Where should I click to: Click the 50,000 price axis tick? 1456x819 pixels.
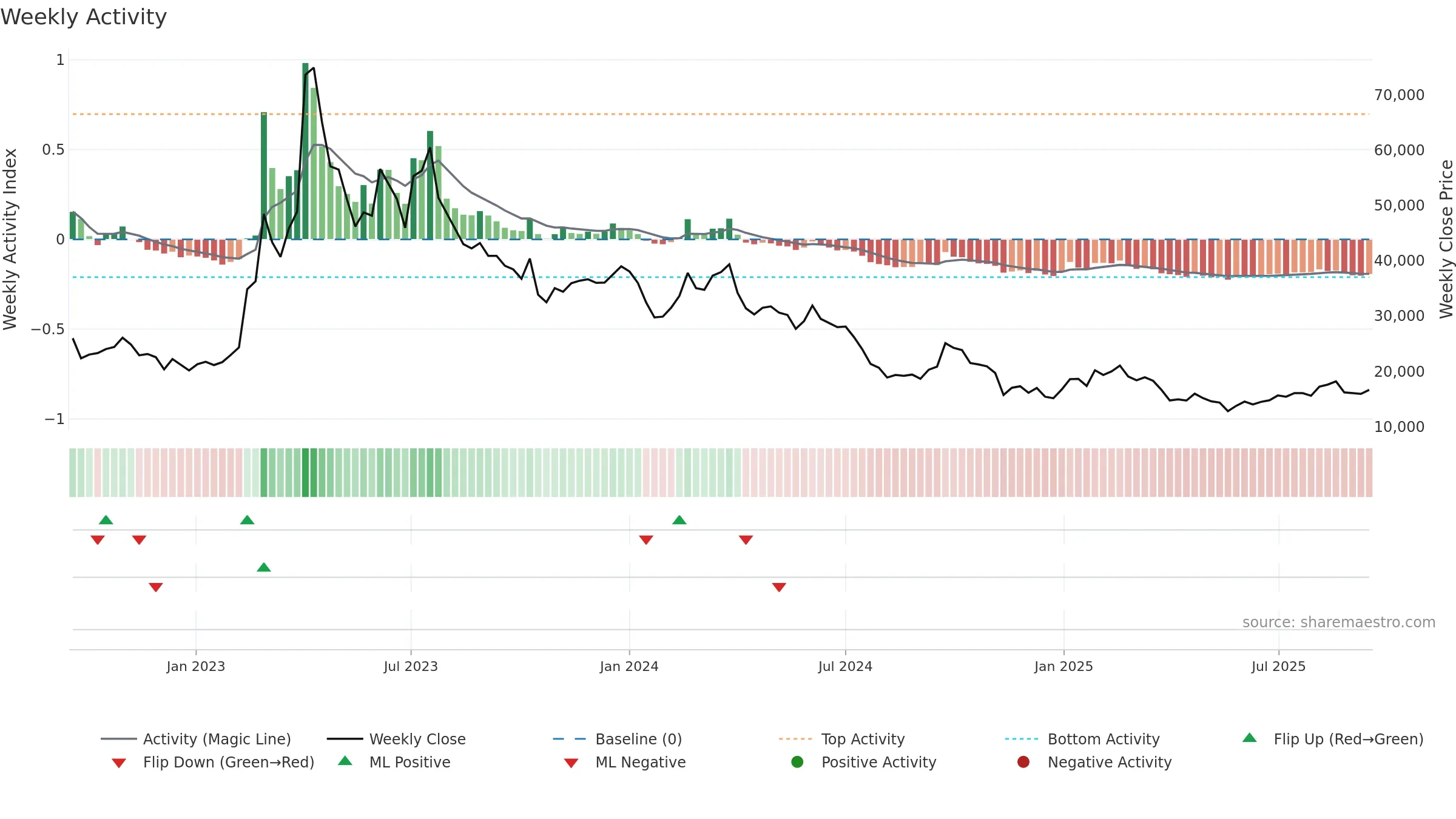click(1399, 205)
